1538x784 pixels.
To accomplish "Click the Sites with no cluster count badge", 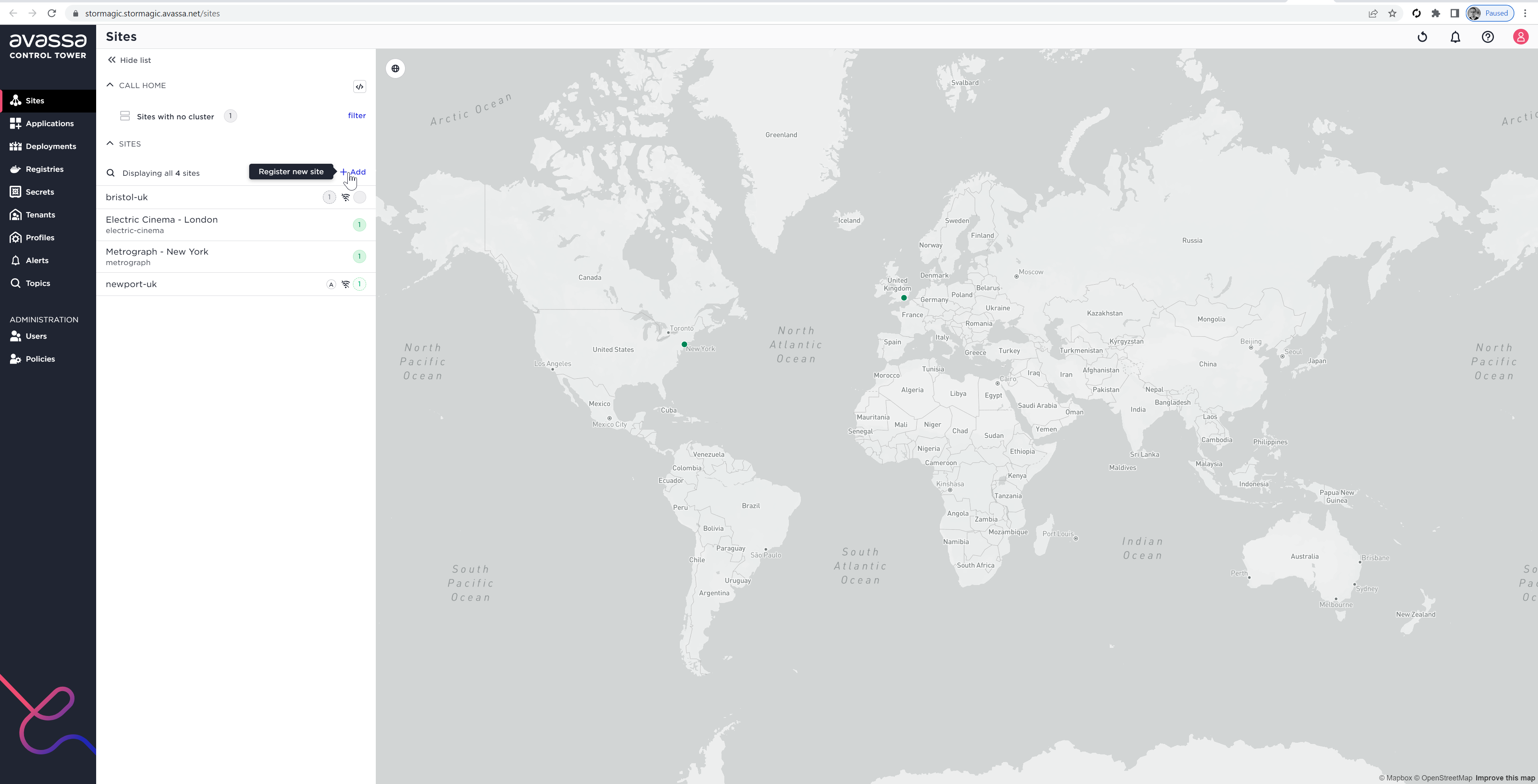I will coord(230,116).
